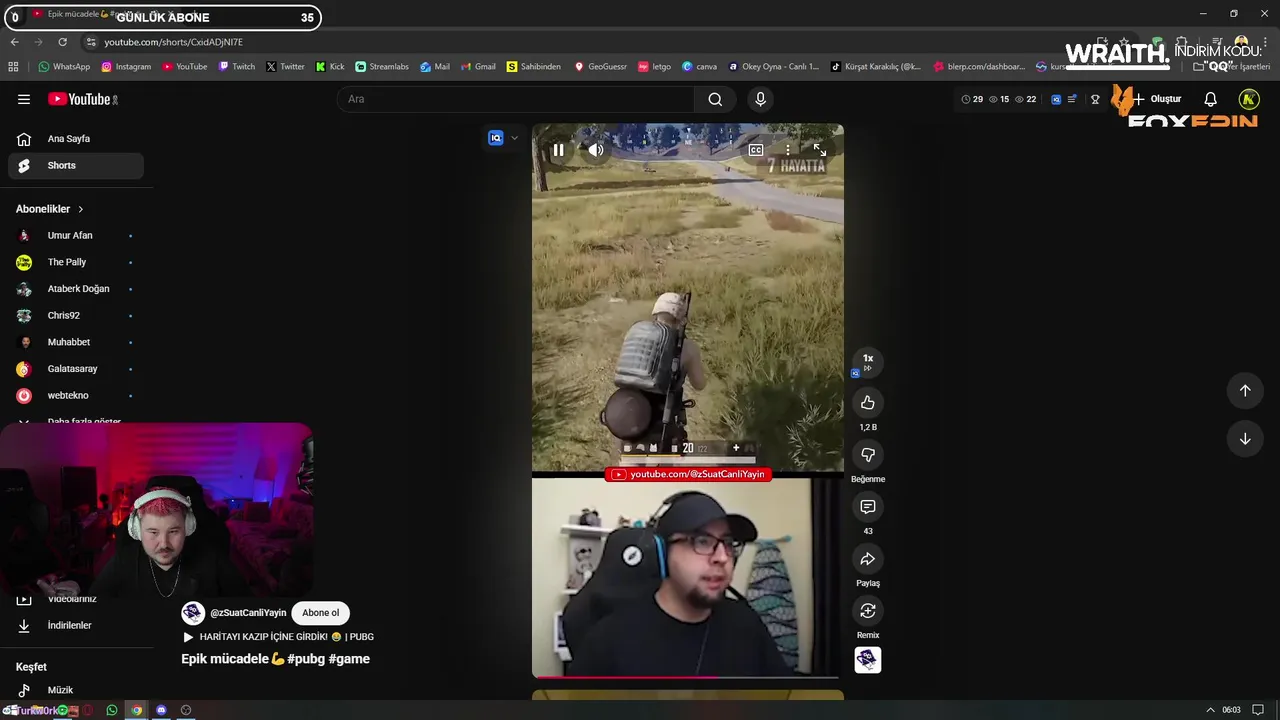Mute the Short's volume
1280x720 pixels.
[596, 150]
